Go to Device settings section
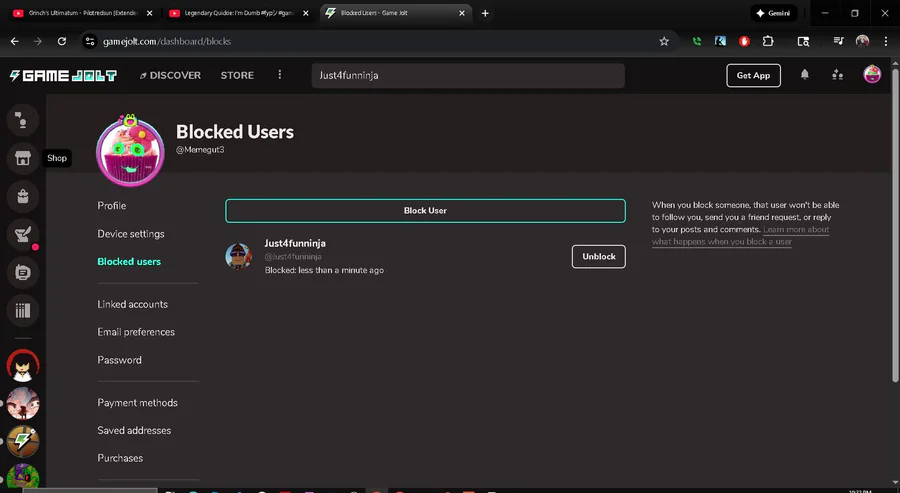The width and height of the screenshot is (900, 493). click(x=131, y=234)
